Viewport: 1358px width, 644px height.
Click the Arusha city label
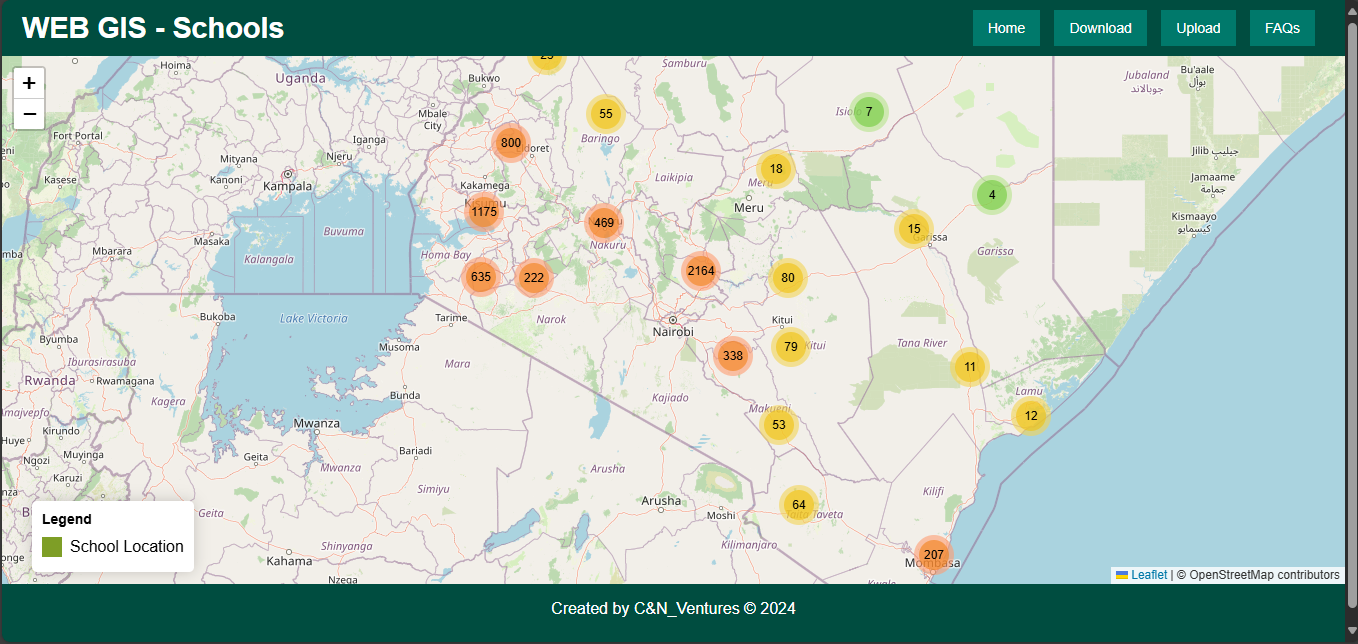661,501
